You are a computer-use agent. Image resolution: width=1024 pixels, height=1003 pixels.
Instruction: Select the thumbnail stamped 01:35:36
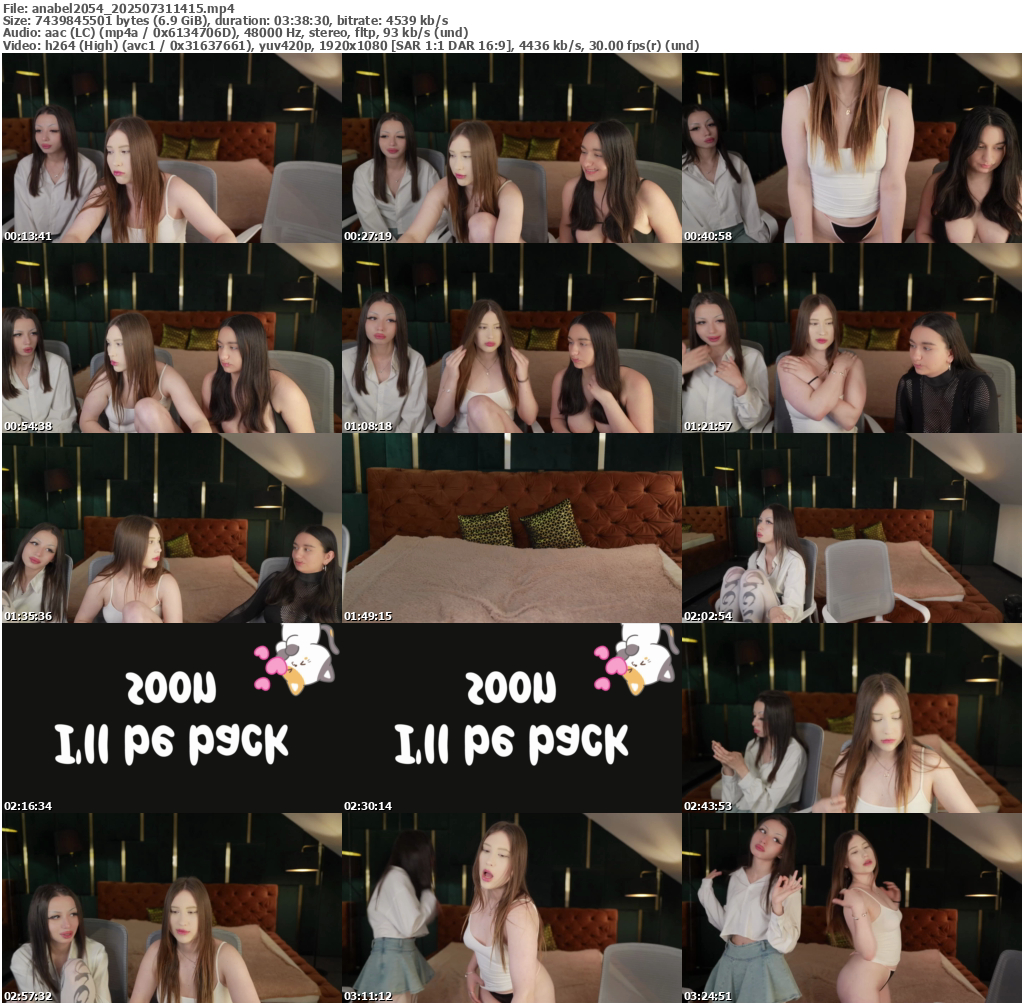[172, 528]
